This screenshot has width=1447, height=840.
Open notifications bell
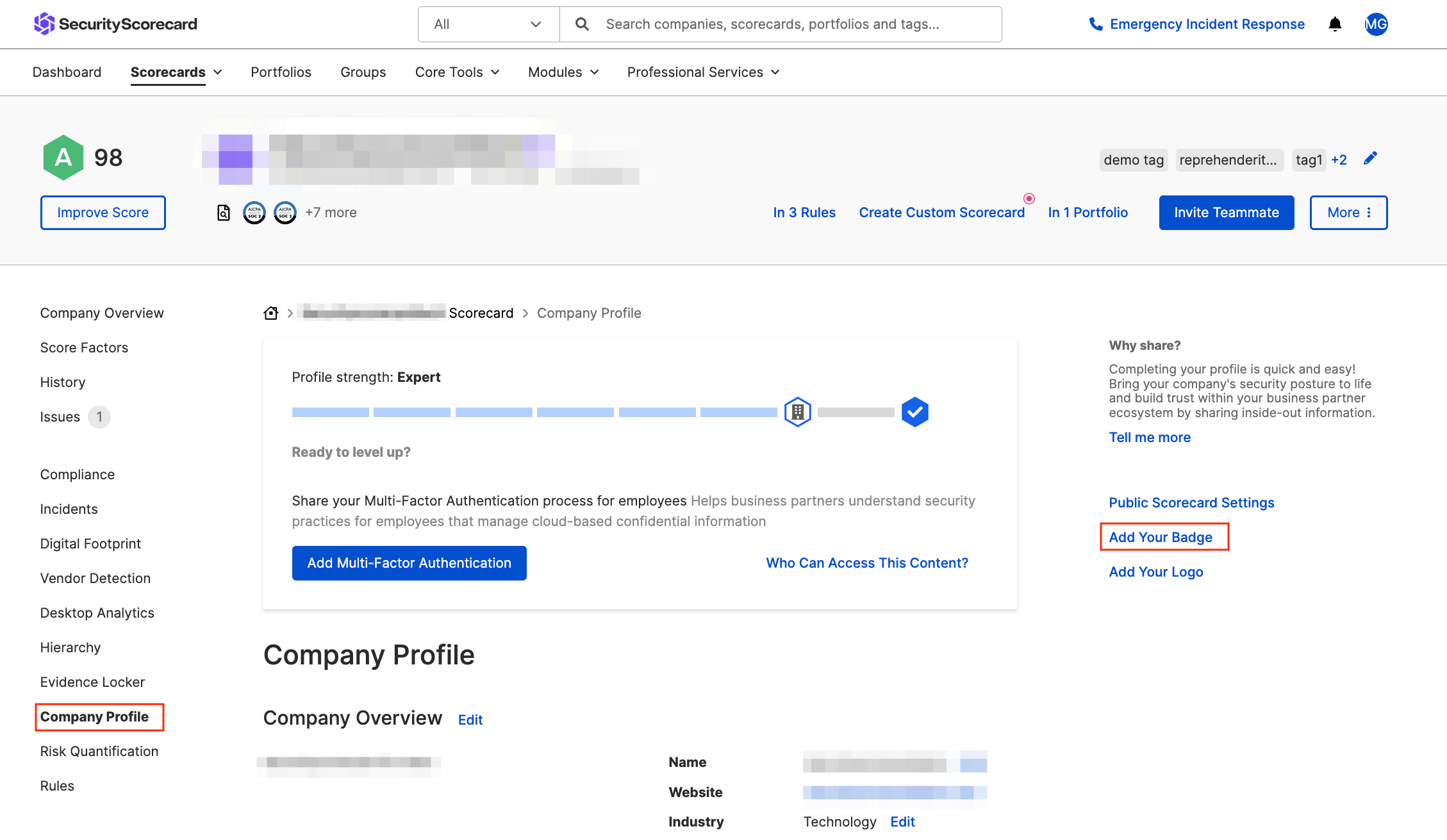tap(1335, 24)
